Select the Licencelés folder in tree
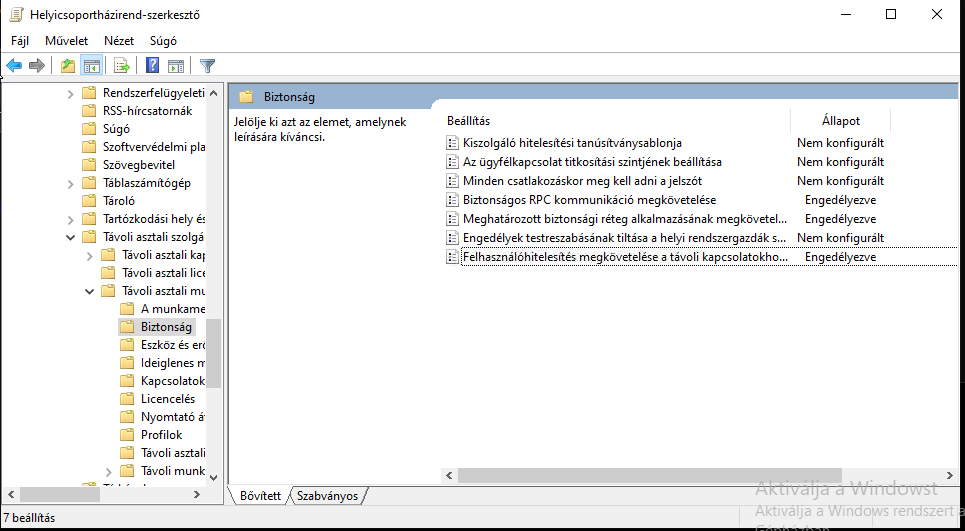Viewport: 965px width, 531px height. pos(167,399)
